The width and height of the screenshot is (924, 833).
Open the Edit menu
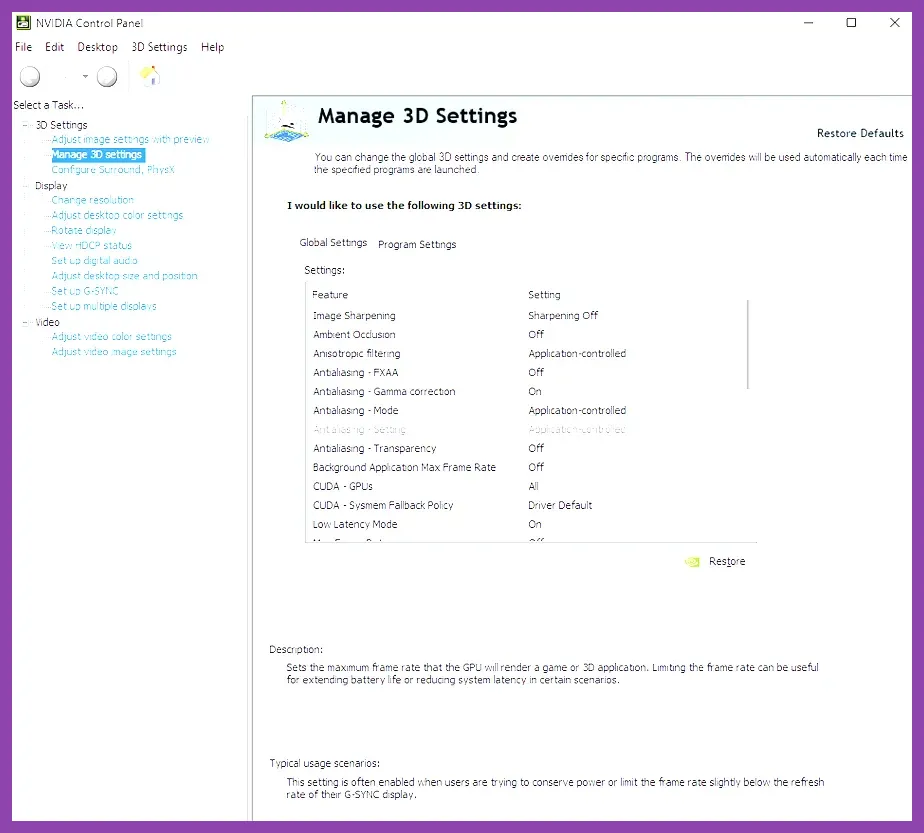(x=54, y=47)
